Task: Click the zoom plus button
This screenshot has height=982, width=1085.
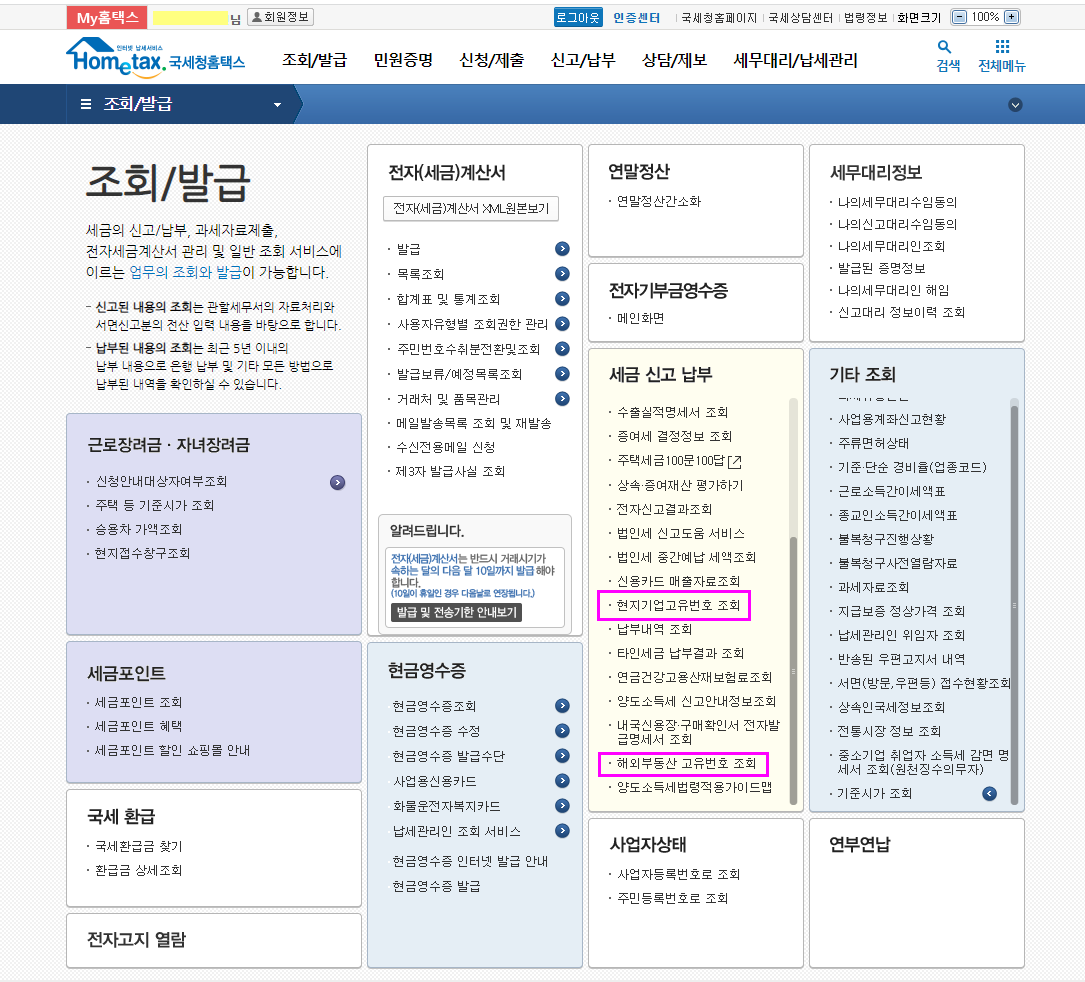Action: click(1011, 17)
